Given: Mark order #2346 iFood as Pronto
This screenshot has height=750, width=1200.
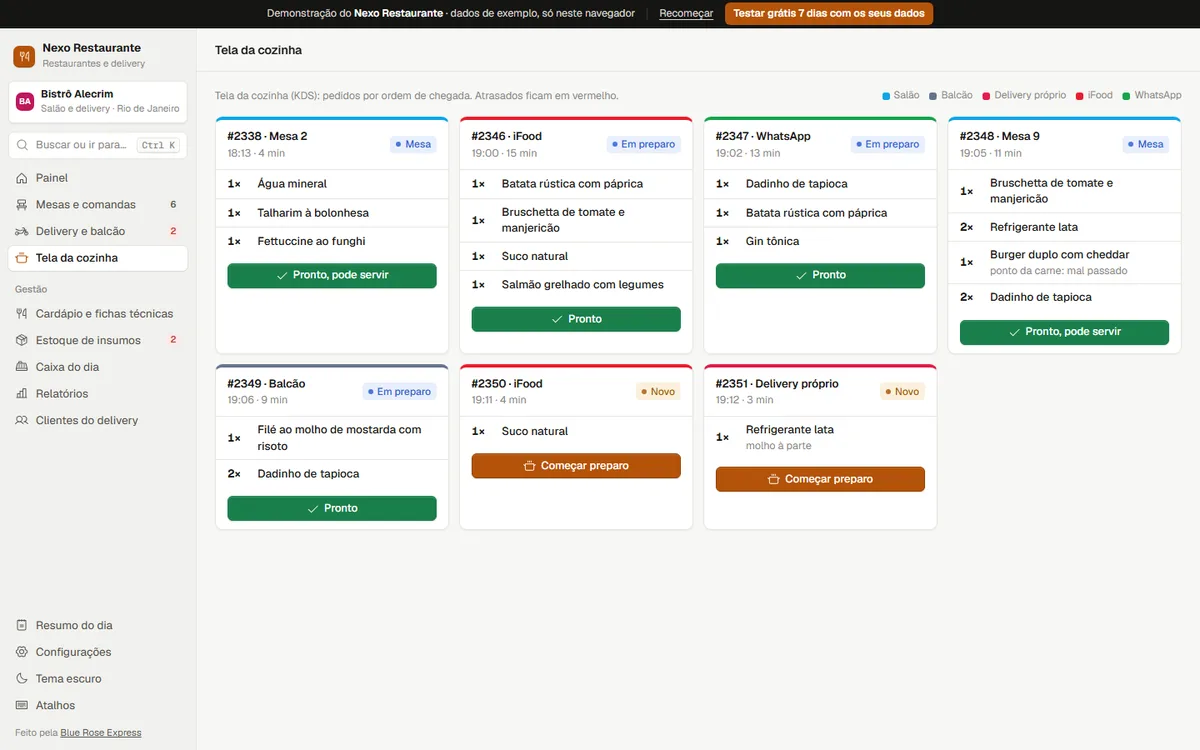Looking at the screenshot, I should [576, 319].
